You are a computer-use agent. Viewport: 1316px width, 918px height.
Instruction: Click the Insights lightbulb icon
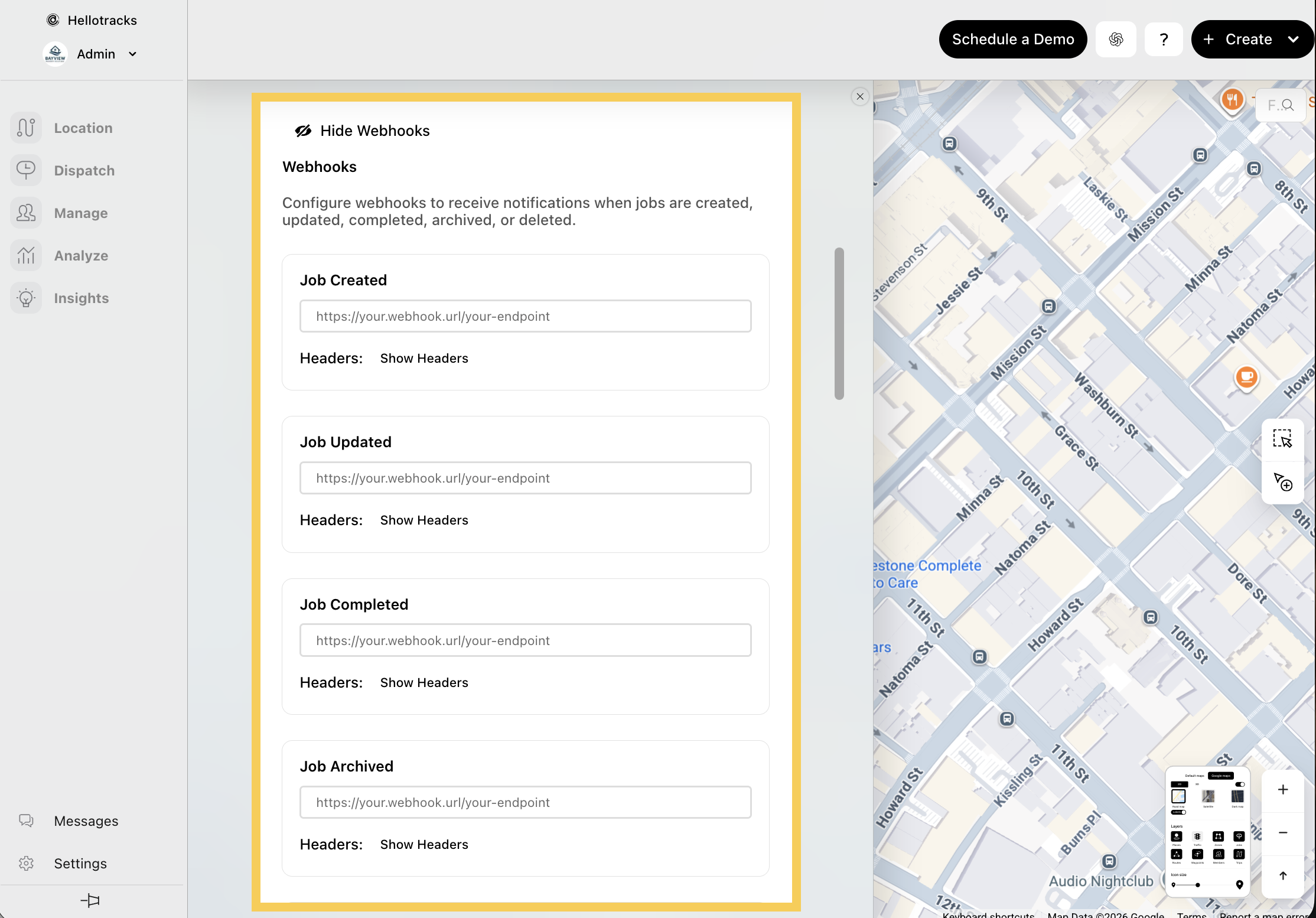26,298
